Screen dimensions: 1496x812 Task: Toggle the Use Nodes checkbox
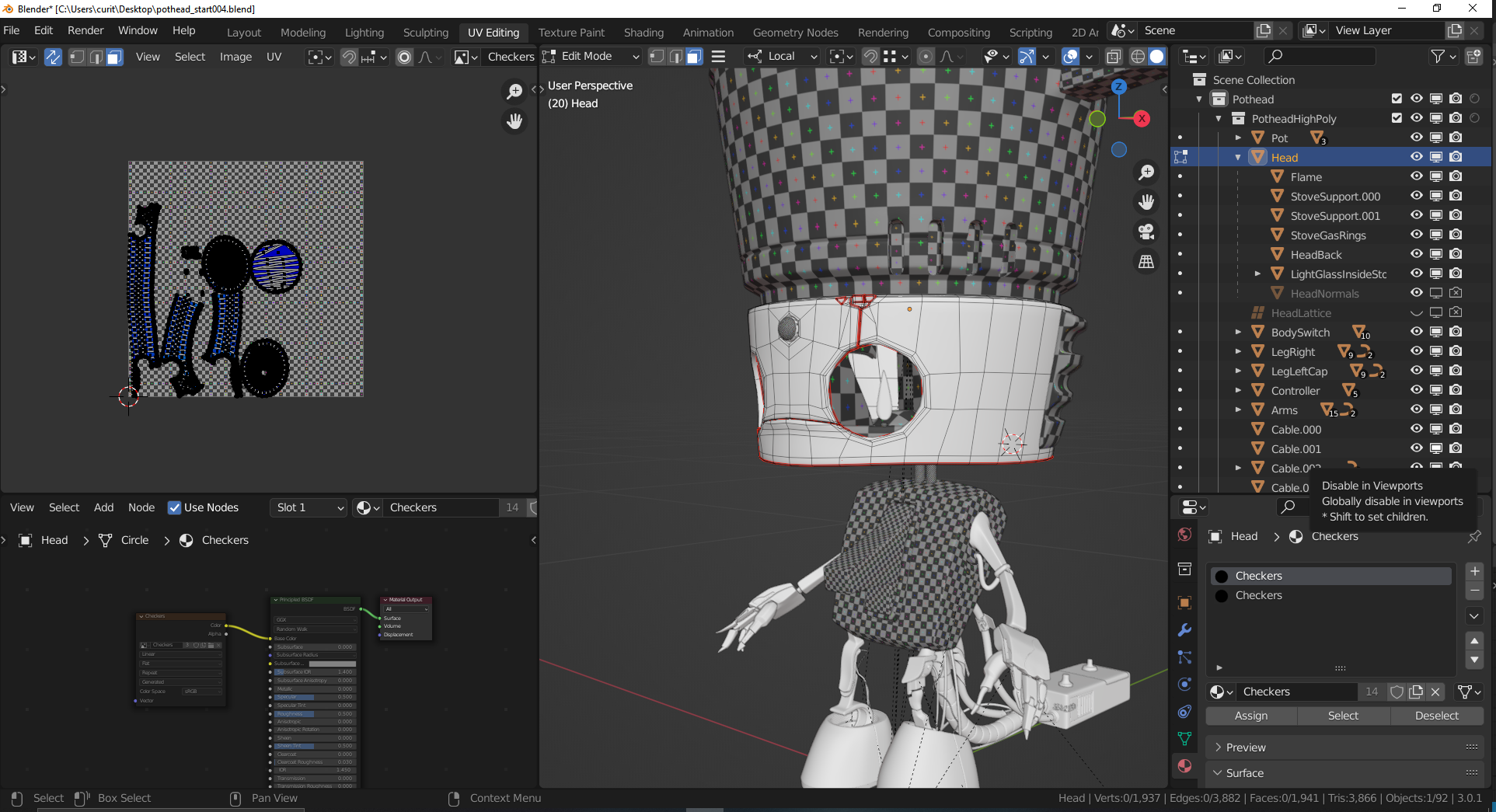[x=175, y=507]
